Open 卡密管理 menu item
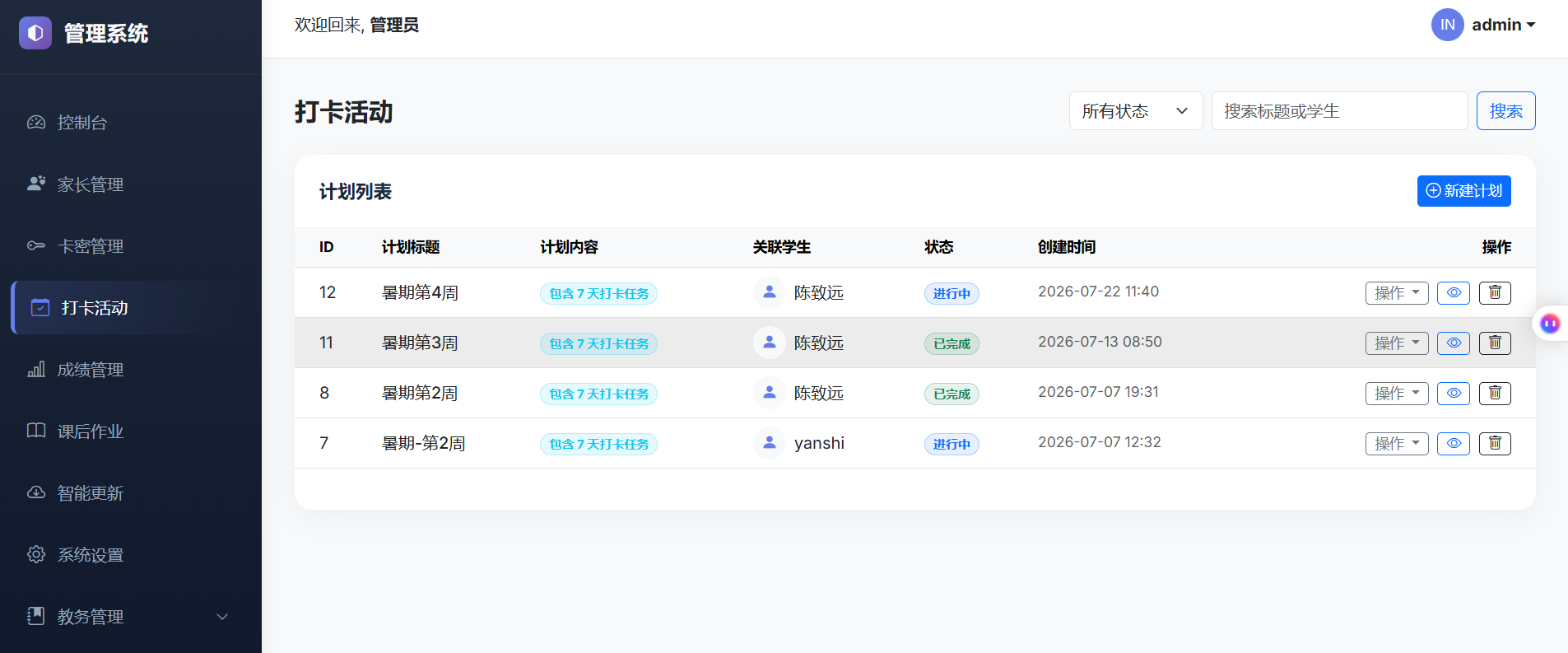 131,246
